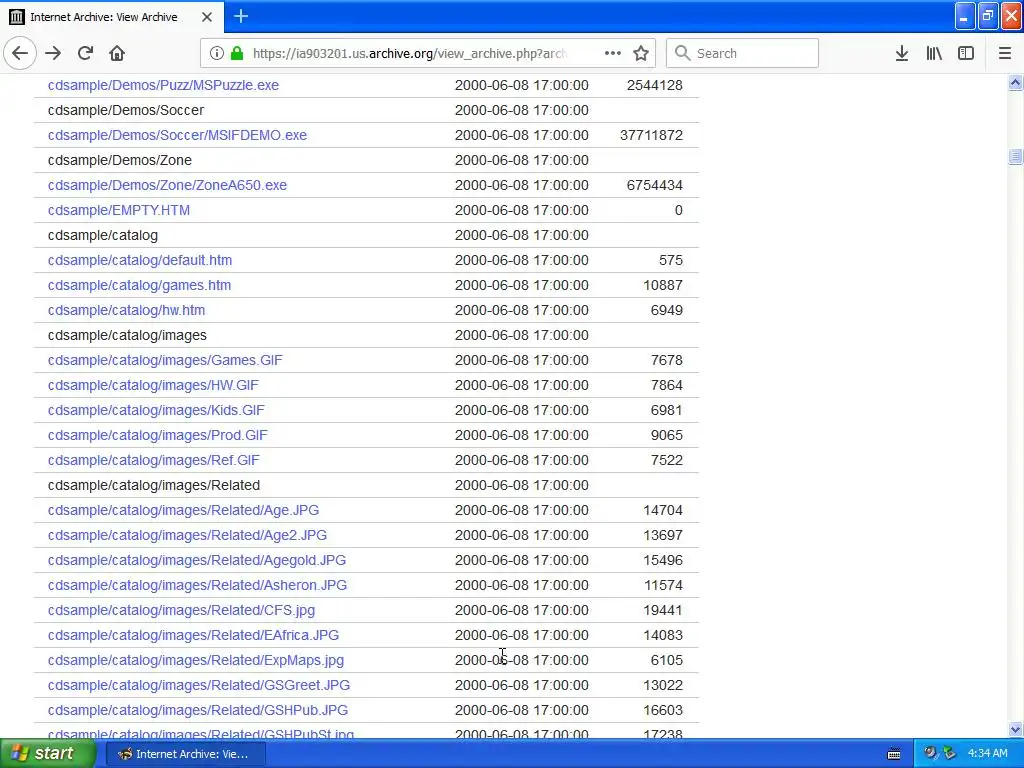The image size is (1024, 768).
Task: Open cdsample/Demos/Soccer/MSIFDEMO.exe link
Action: (177, 135)
